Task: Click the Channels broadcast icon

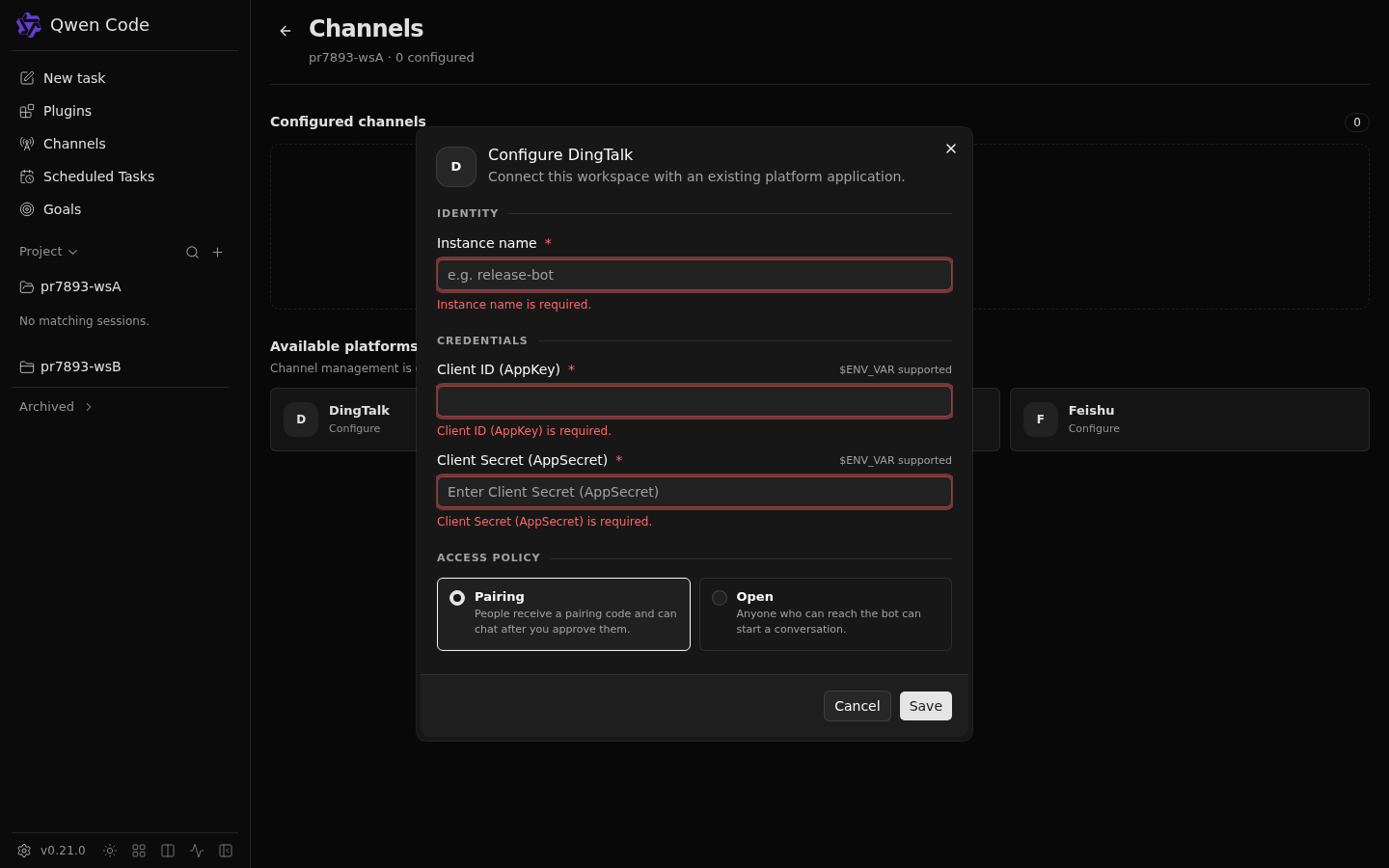Action: [27, 144]
